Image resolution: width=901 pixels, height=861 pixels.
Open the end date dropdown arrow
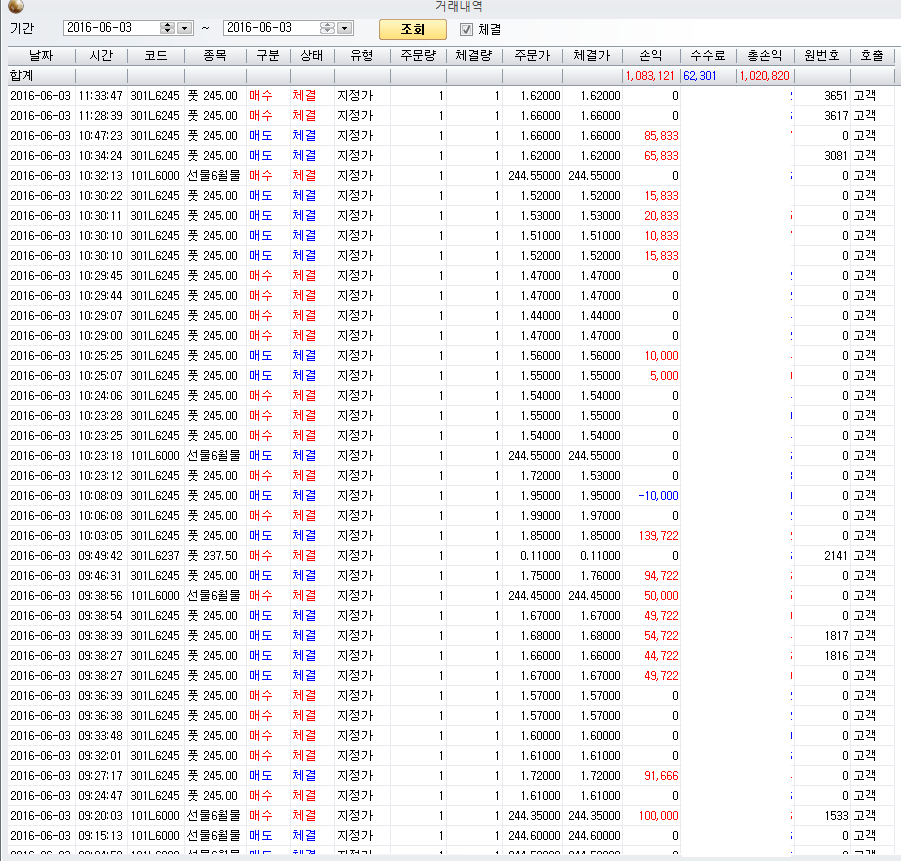click(x=344, y=28)
